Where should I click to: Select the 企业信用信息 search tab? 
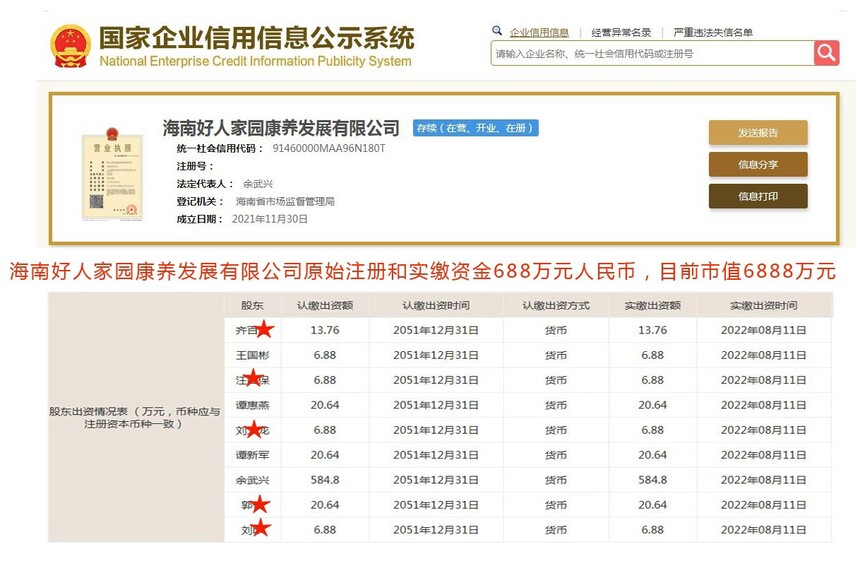(539, 32)
